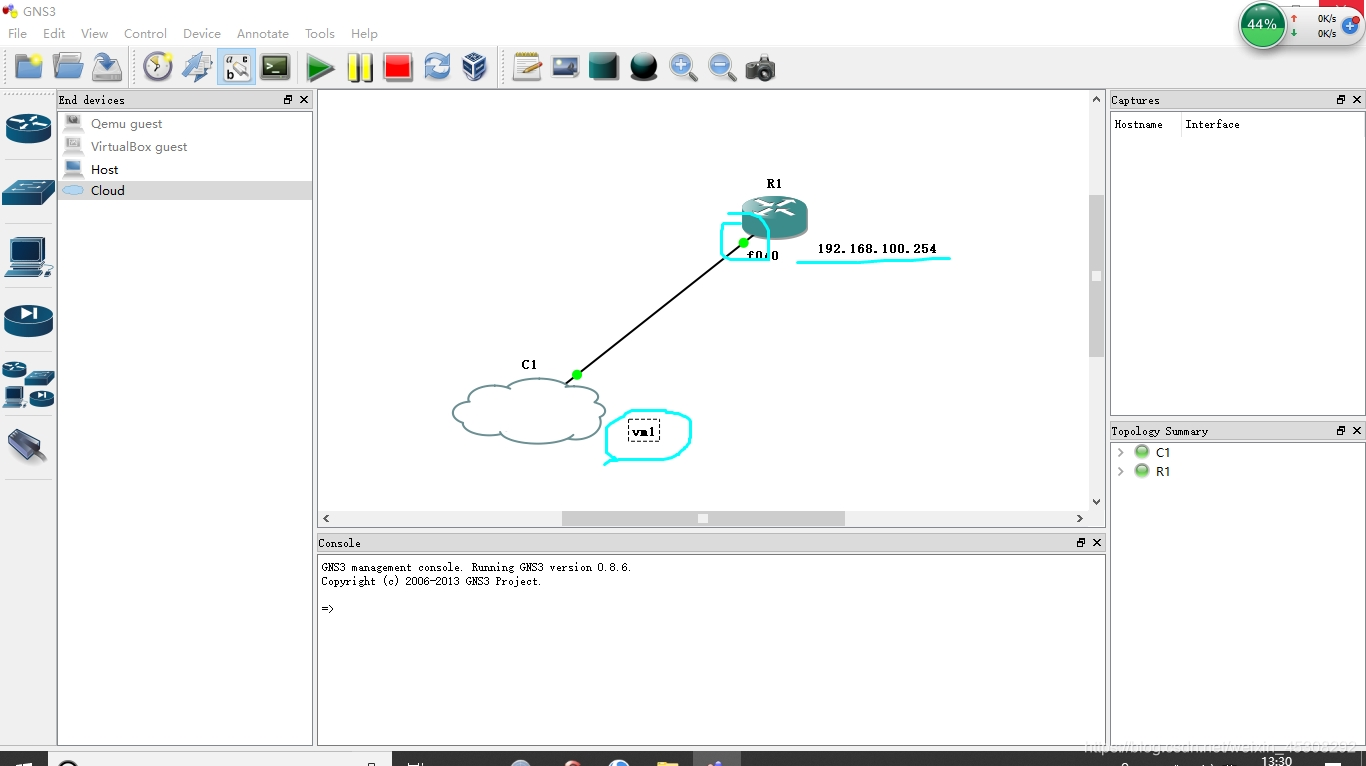Expand C1 in Topology Summary
Image resolution: width=1366 pixels, height=766 pixels.
click(1121, 452)
